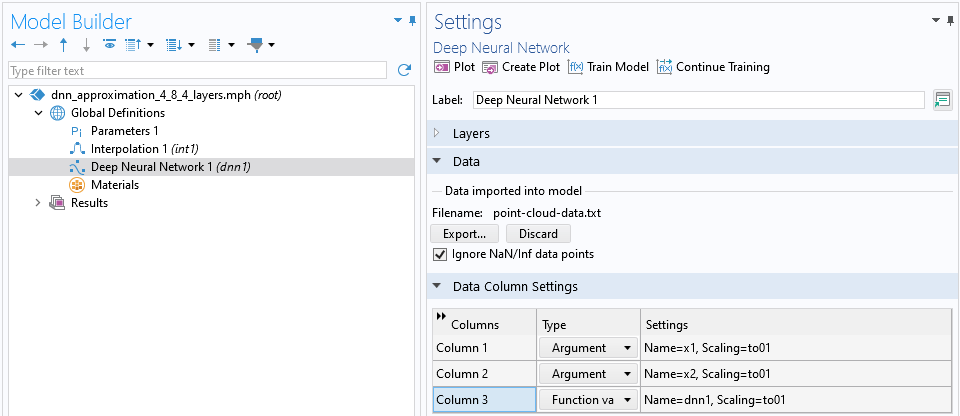
Task: Click the Train Model button
Action: point(609,67)
